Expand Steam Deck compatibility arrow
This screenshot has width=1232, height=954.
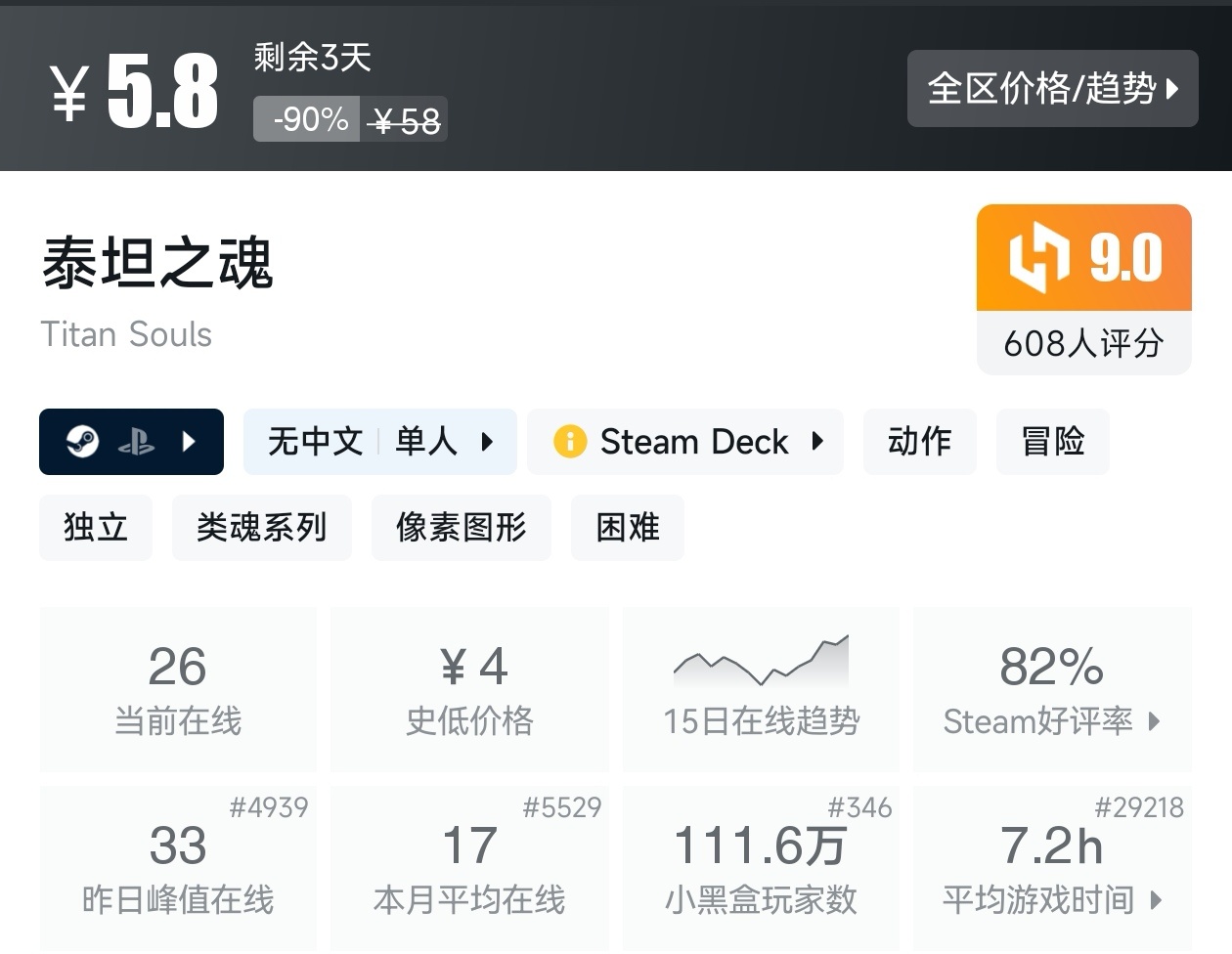point(817,442)
